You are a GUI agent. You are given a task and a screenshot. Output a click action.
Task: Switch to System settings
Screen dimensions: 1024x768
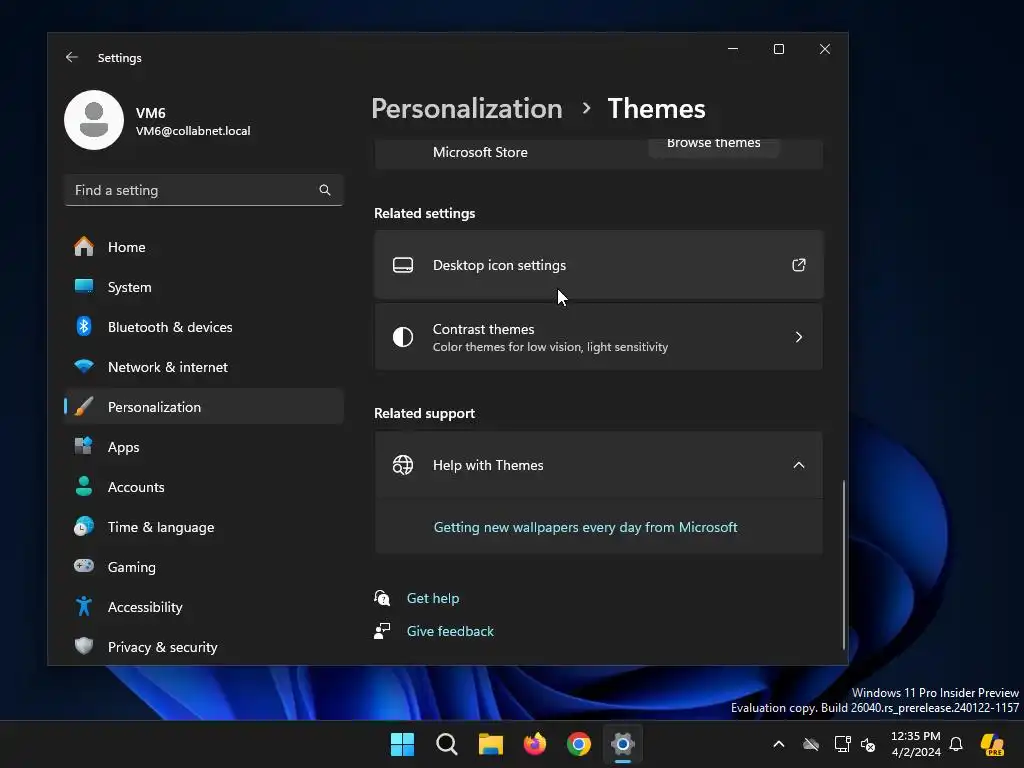point(204,287)
